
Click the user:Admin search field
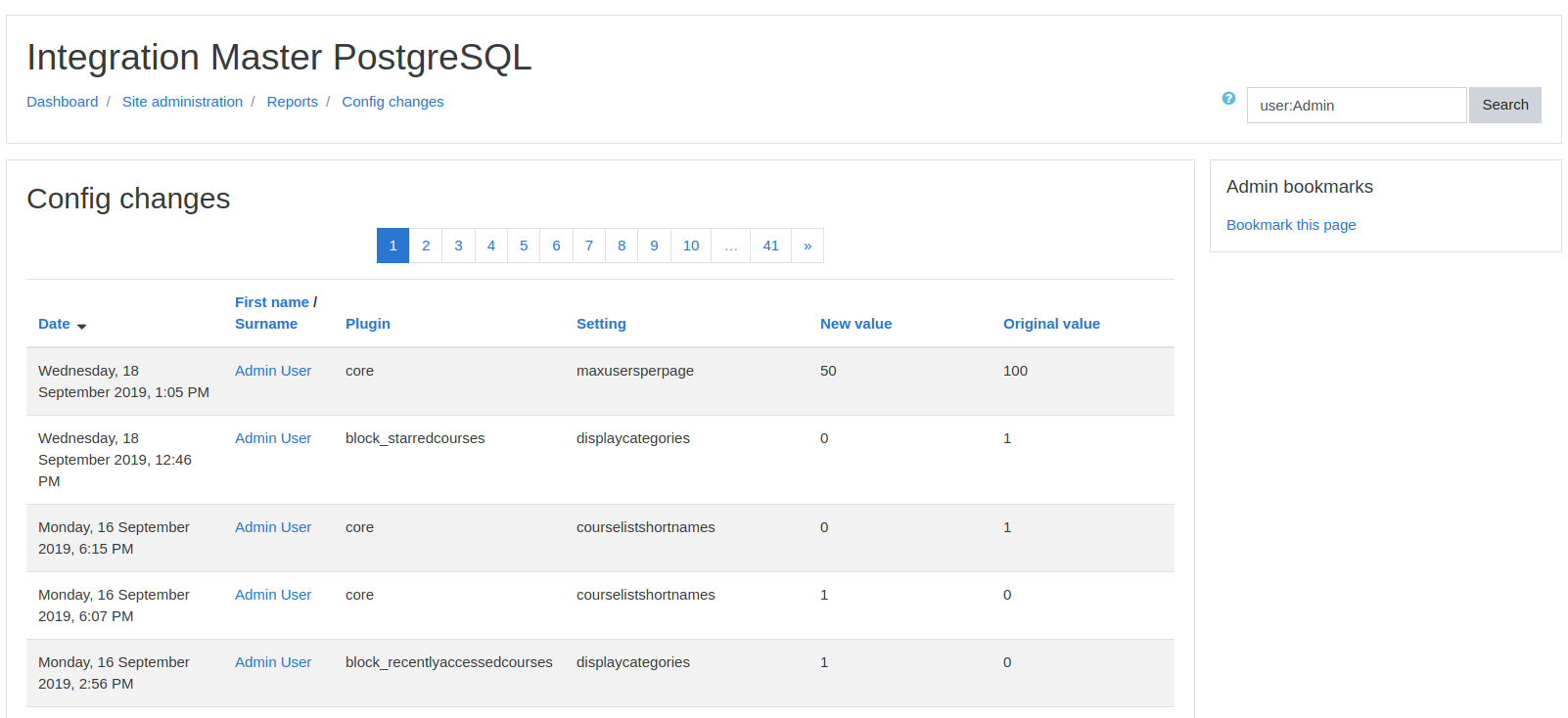[1357, 105]
